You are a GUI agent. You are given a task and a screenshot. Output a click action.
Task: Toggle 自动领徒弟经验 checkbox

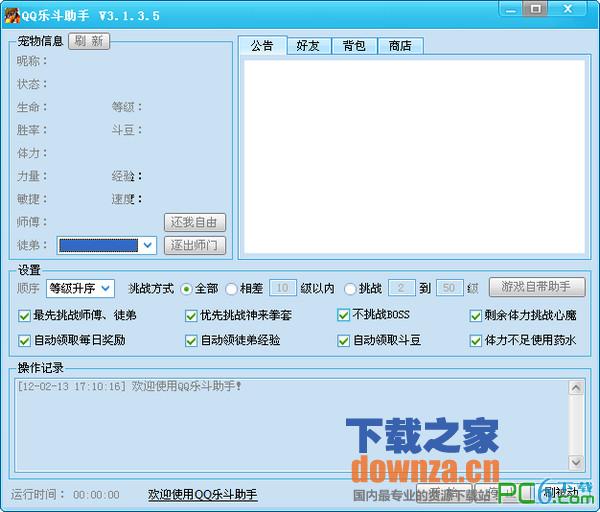(191, 341)
